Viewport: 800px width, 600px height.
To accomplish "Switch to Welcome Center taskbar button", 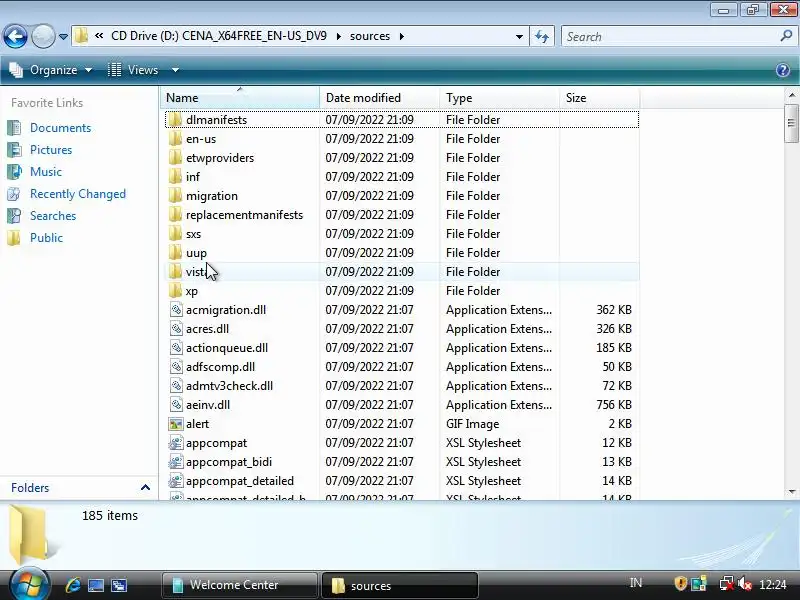I will 239,585.
